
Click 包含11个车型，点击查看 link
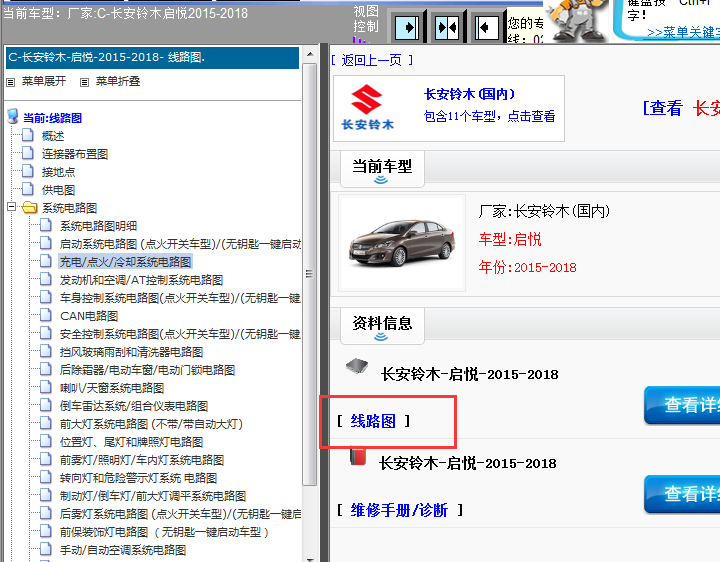489,116
